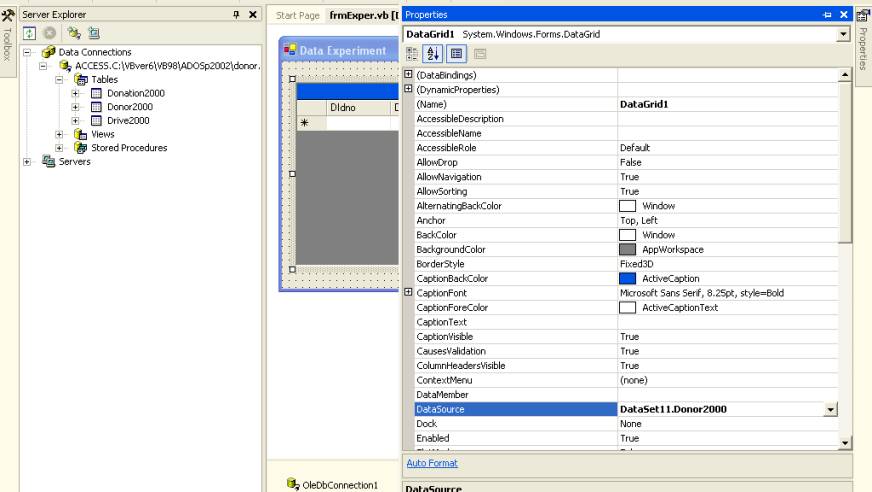Click the new row asterisk in DataGrid
Screen dimensions: 872x492
point(304,123)
